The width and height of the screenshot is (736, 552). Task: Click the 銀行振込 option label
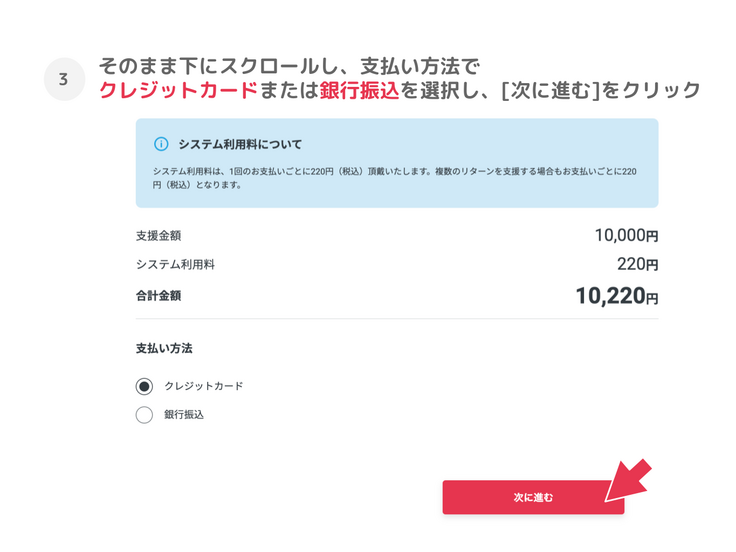(183, 415)
